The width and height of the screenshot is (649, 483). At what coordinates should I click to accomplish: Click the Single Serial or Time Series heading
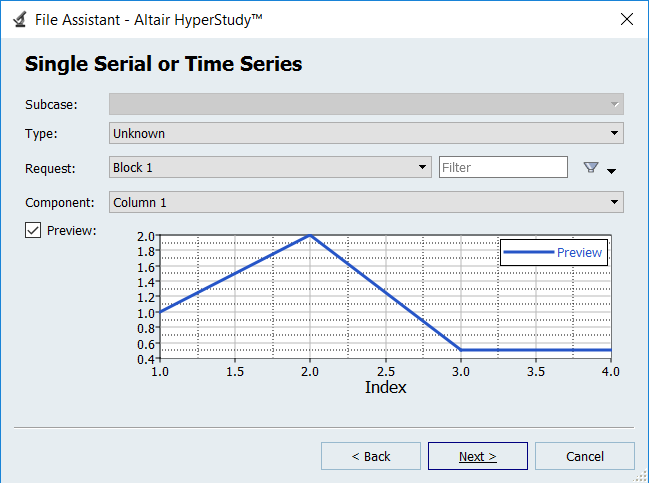point(163,64)
